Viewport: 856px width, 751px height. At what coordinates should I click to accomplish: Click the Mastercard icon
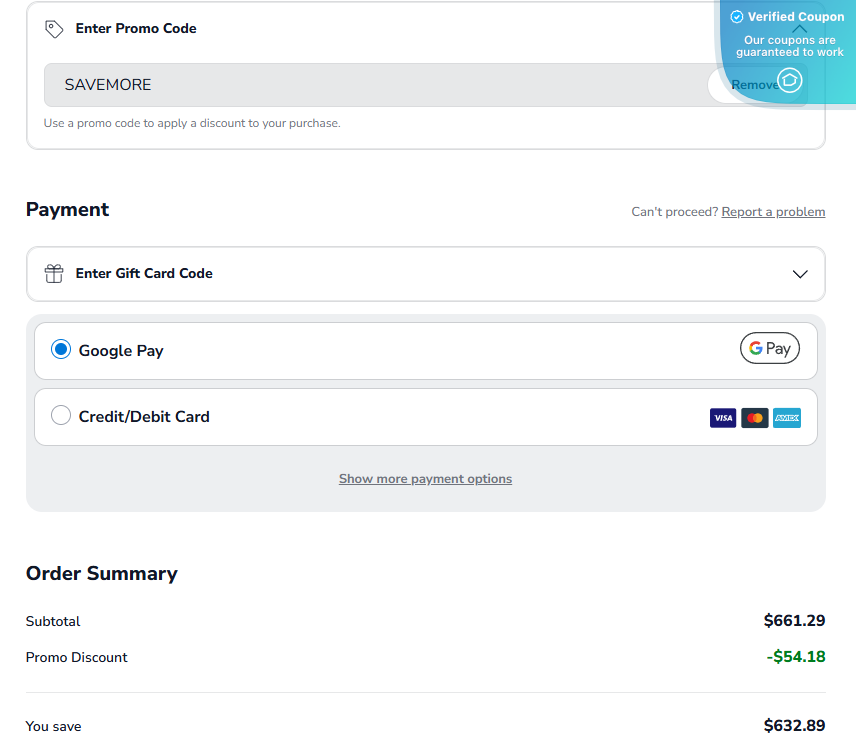point(754,417)
